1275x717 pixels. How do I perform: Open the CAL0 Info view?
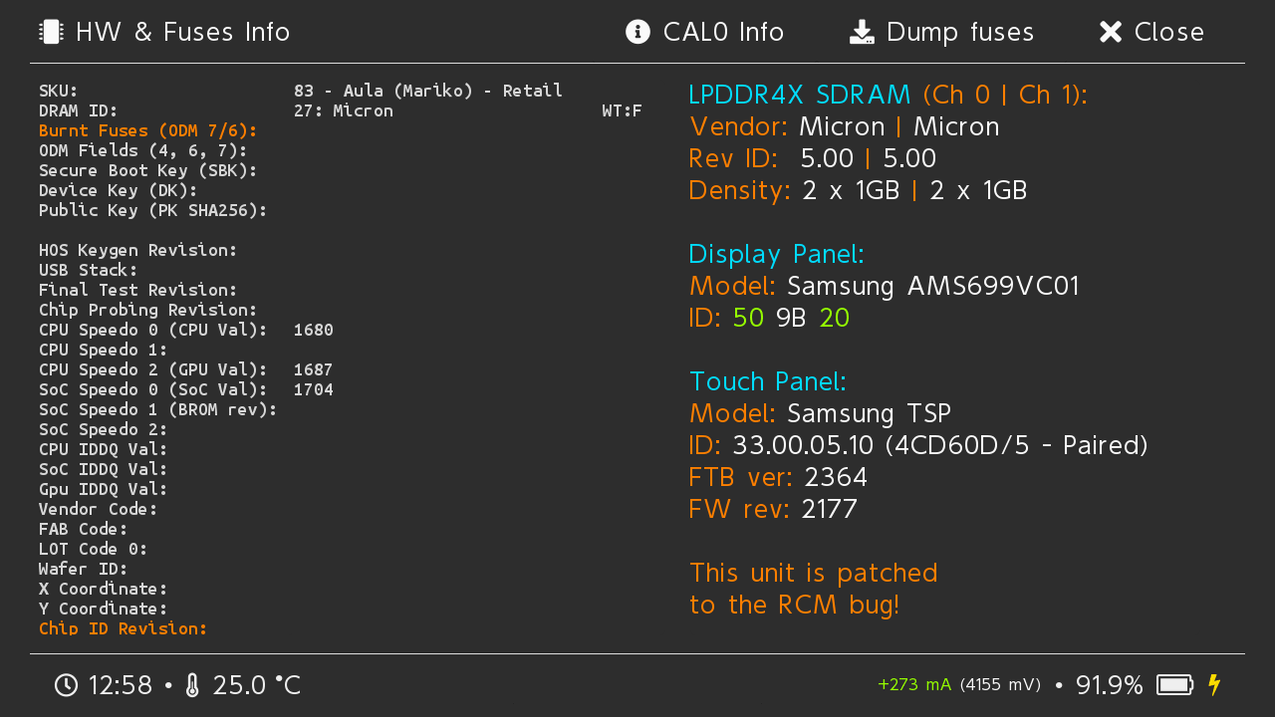pyautogui.click(x=704, y=31)
